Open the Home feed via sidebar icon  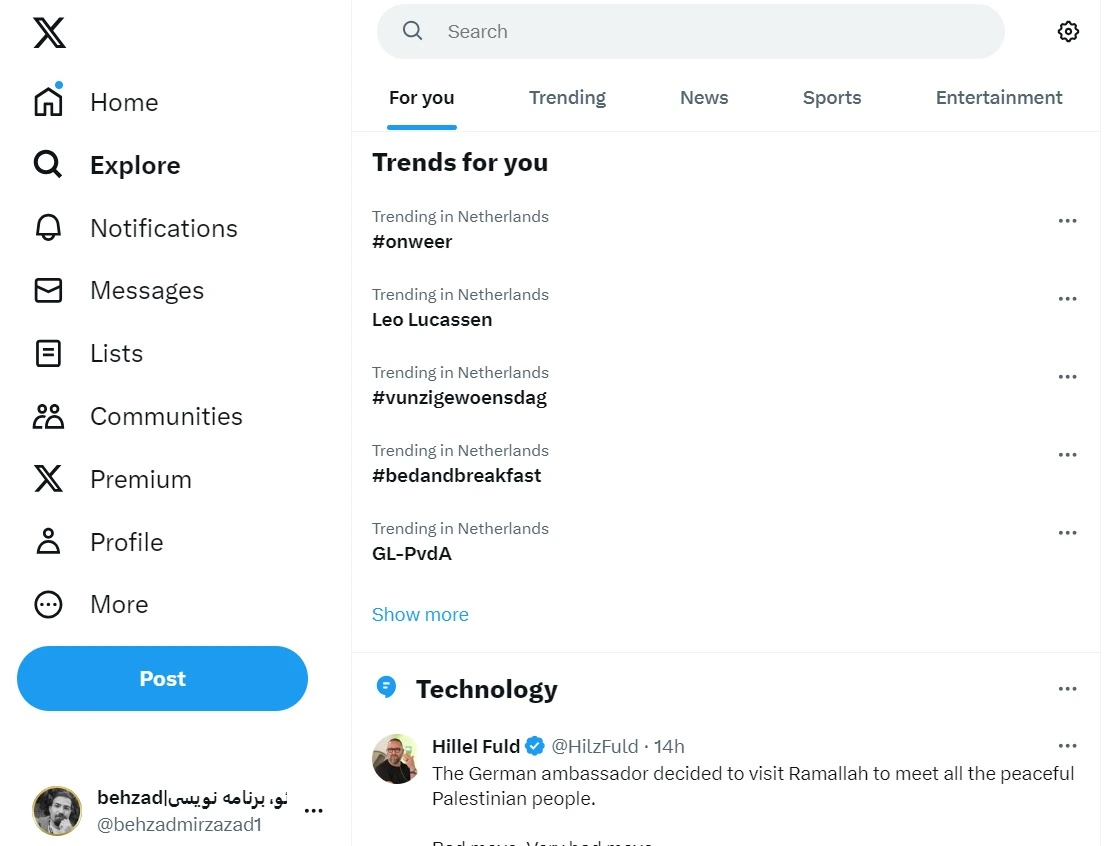(47, 101)
